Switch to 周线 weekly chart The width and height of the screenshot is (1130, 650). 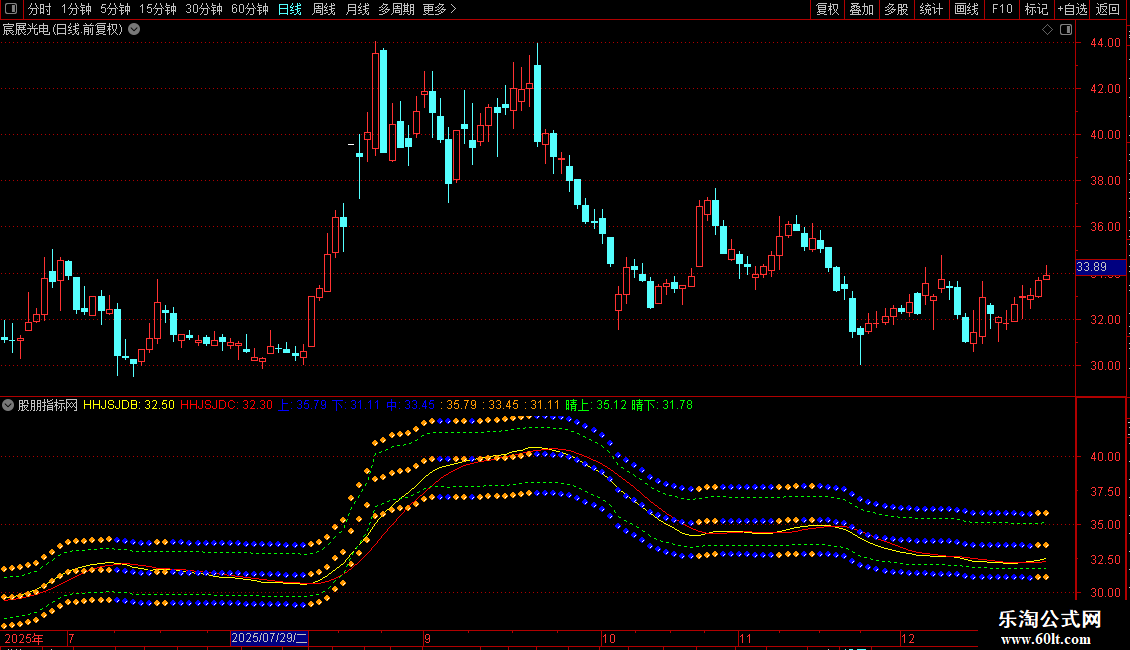[324, 9]
